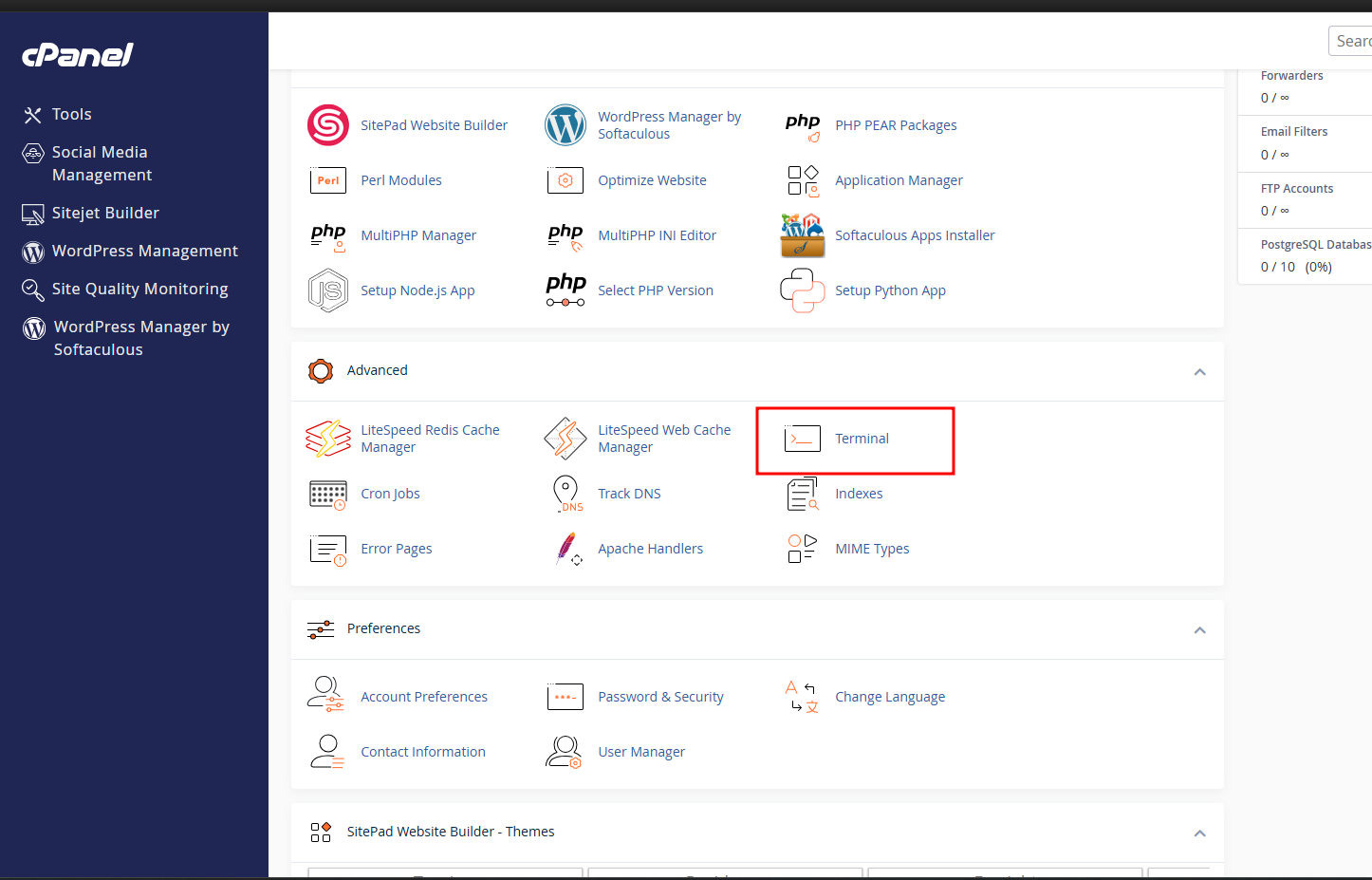Open the Perl Modules link
The image size is (1372, 880).
[x=401, y=180]
